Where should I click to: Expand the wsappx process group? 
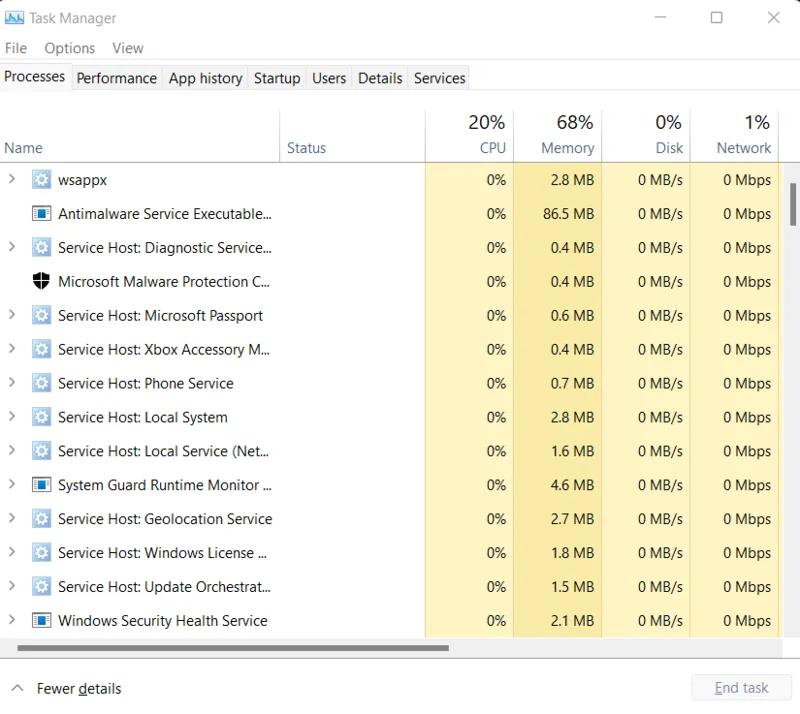pos(12,179)
